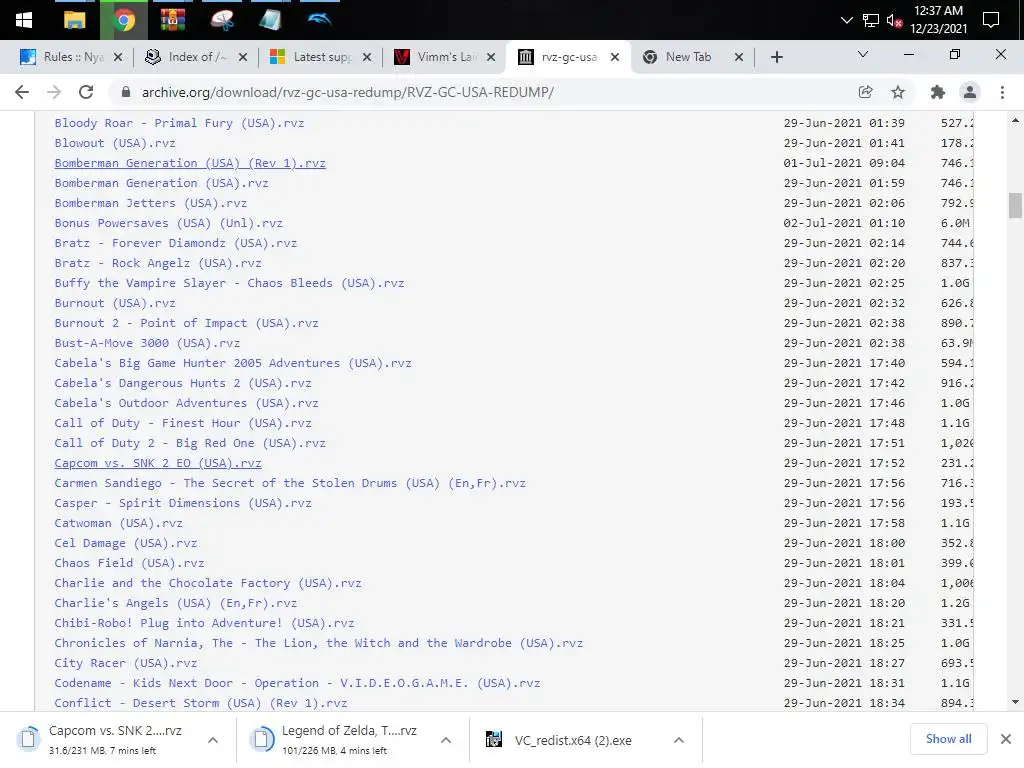Open the tab search dropdown
Screen dimensions: 1024x768
pos(863,55)
